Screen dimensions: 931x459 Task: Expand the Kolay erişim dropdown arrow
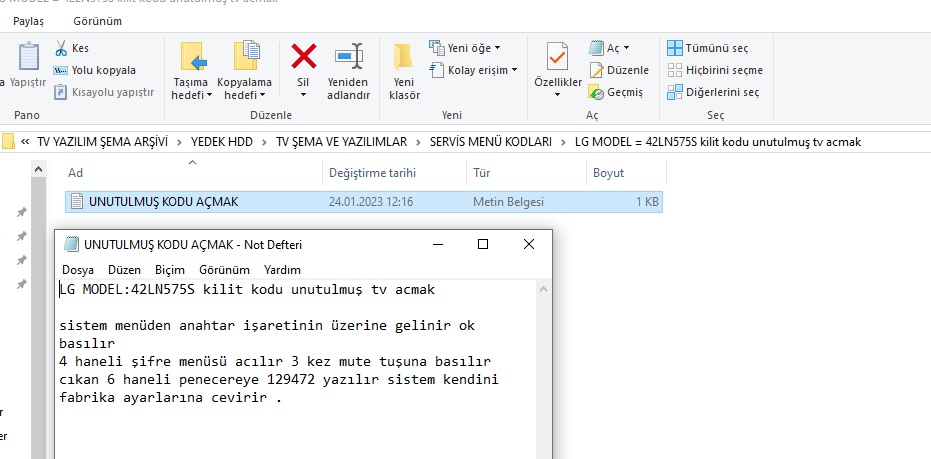[514, 70]
